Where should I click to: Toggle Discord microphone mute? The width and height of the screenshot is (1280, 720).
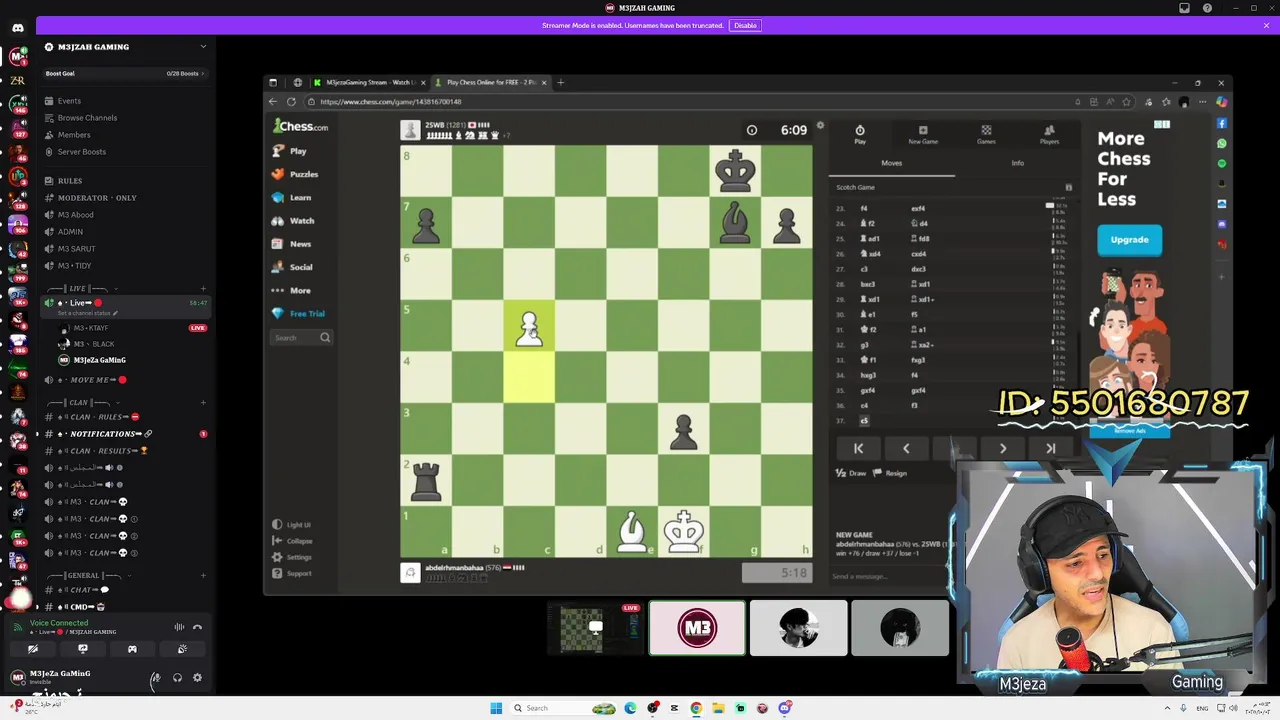(155, 678)
